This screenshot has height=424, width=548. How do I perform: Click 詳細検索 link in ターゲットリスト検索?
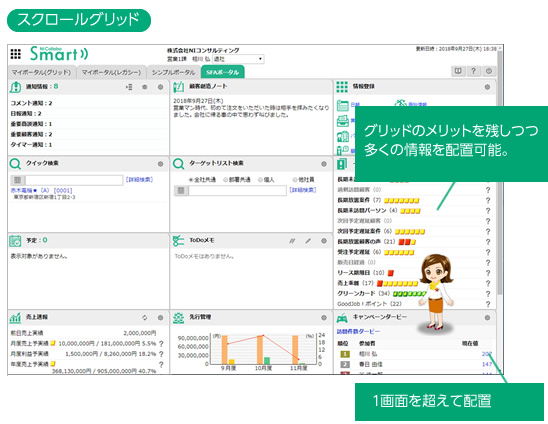pos(303,190)
